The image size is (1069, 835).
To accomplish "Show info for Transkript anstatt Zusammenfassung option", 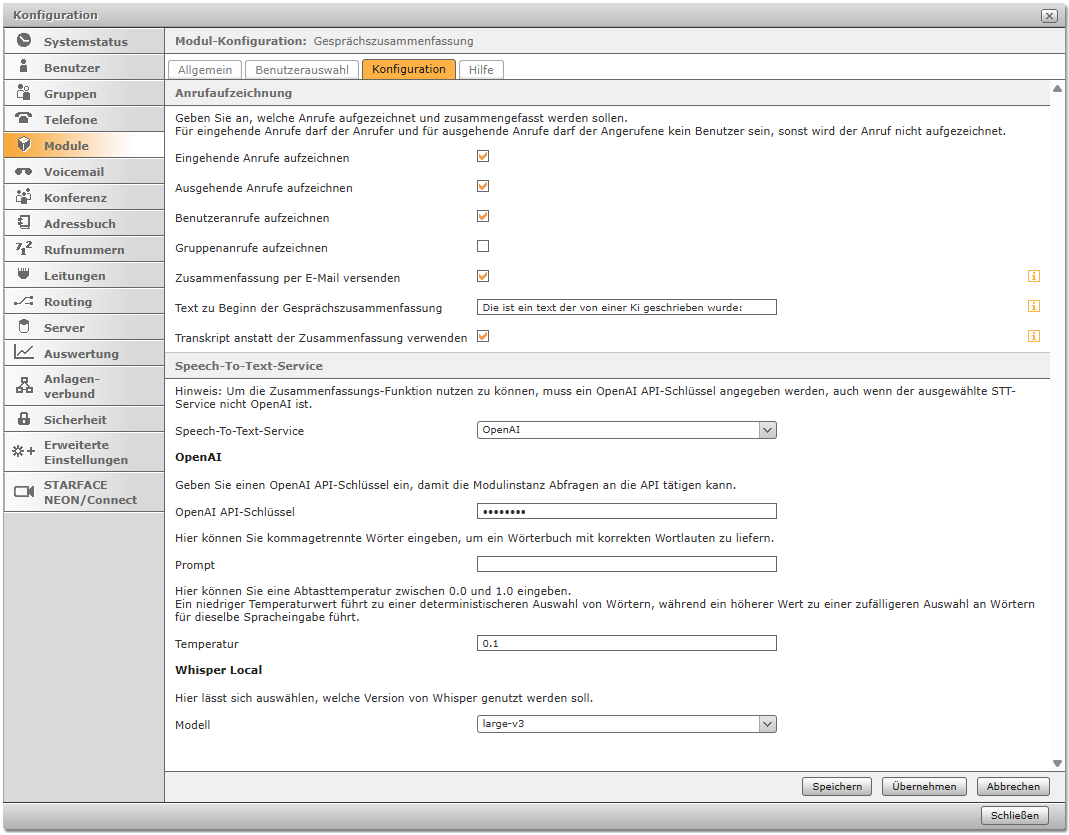I will [x=1034, y=336].
